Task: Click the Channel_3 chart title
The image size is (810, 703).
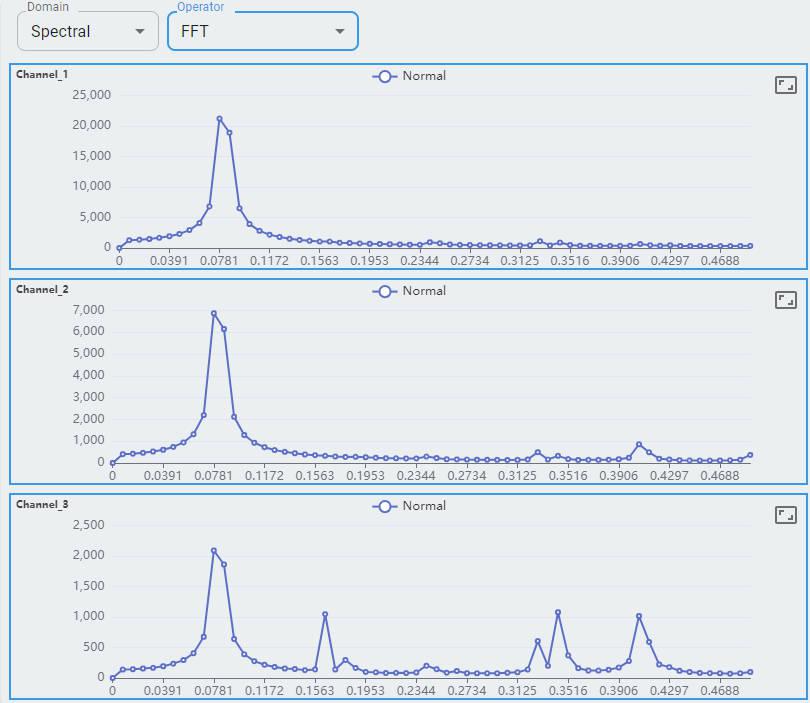Action: coord(42,505)
